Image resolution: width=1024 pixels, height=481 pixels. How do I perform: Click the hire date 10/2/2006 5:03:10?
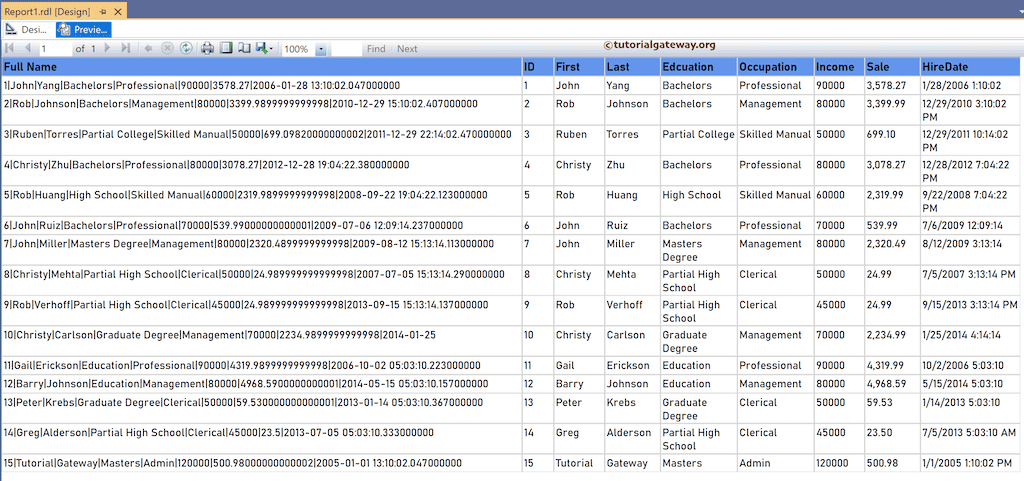tap(970, 365)
